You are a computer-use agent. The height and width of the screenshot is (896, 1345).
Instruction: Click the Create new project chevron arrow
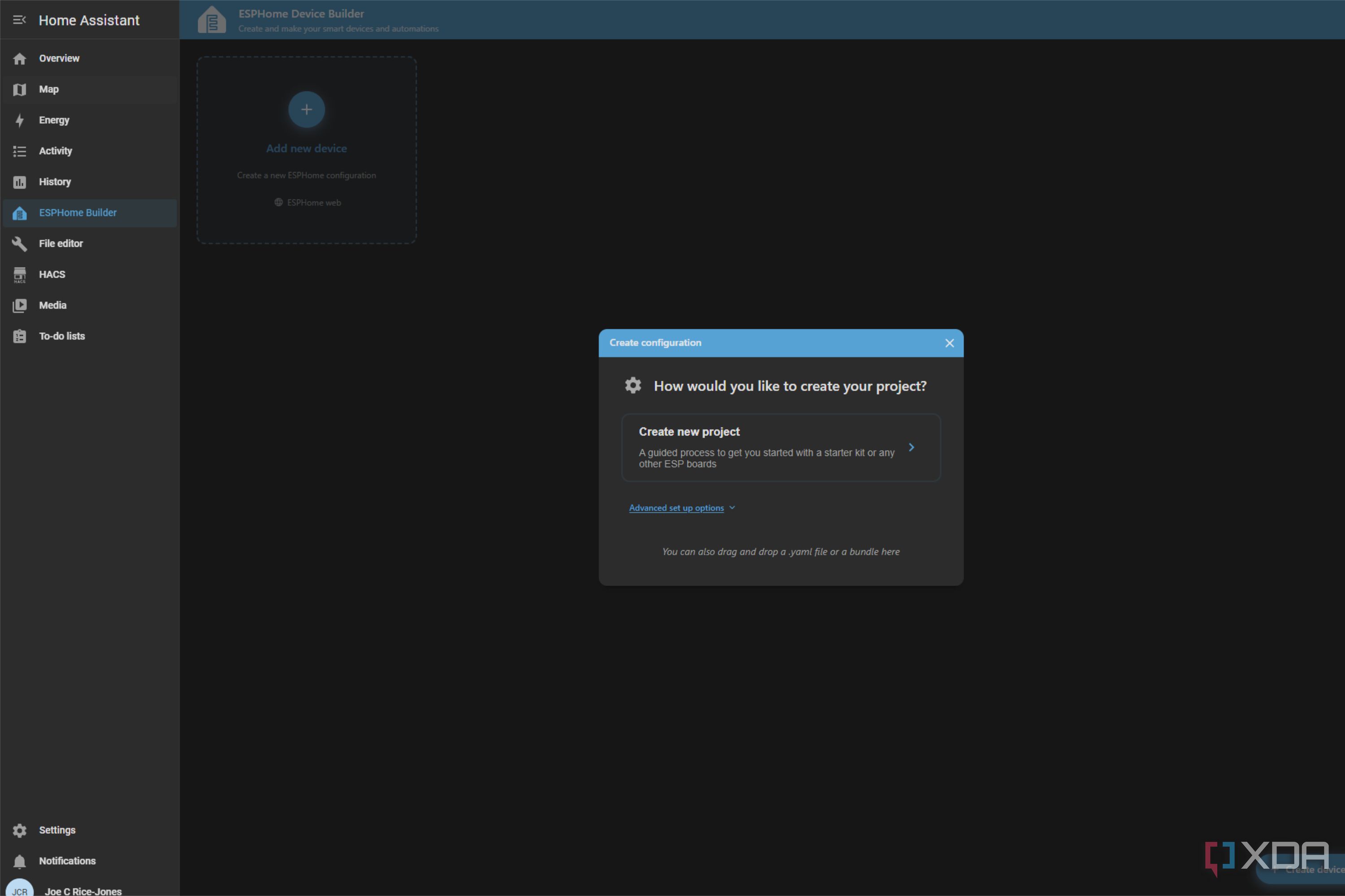point(912,448)
